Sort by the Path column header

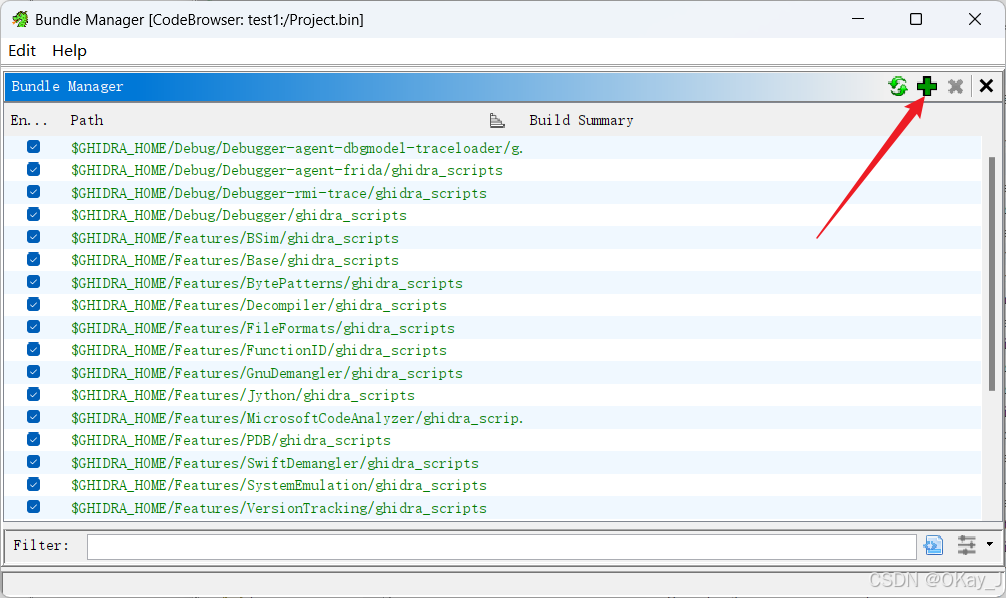87,120
